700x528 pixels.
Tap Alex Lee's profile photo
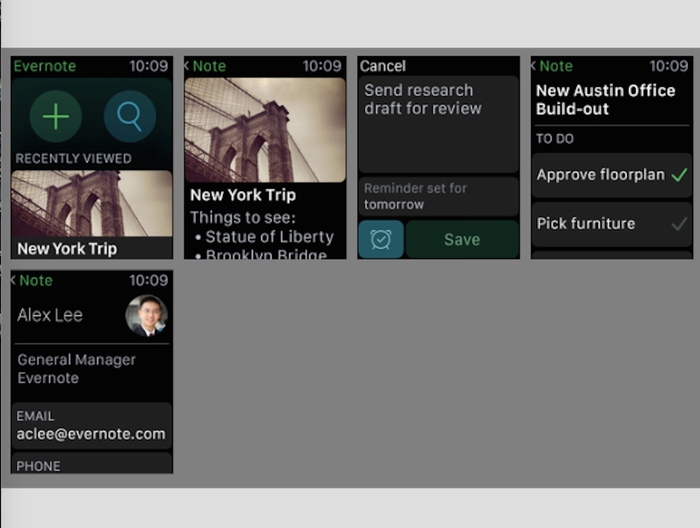point(146,315)
